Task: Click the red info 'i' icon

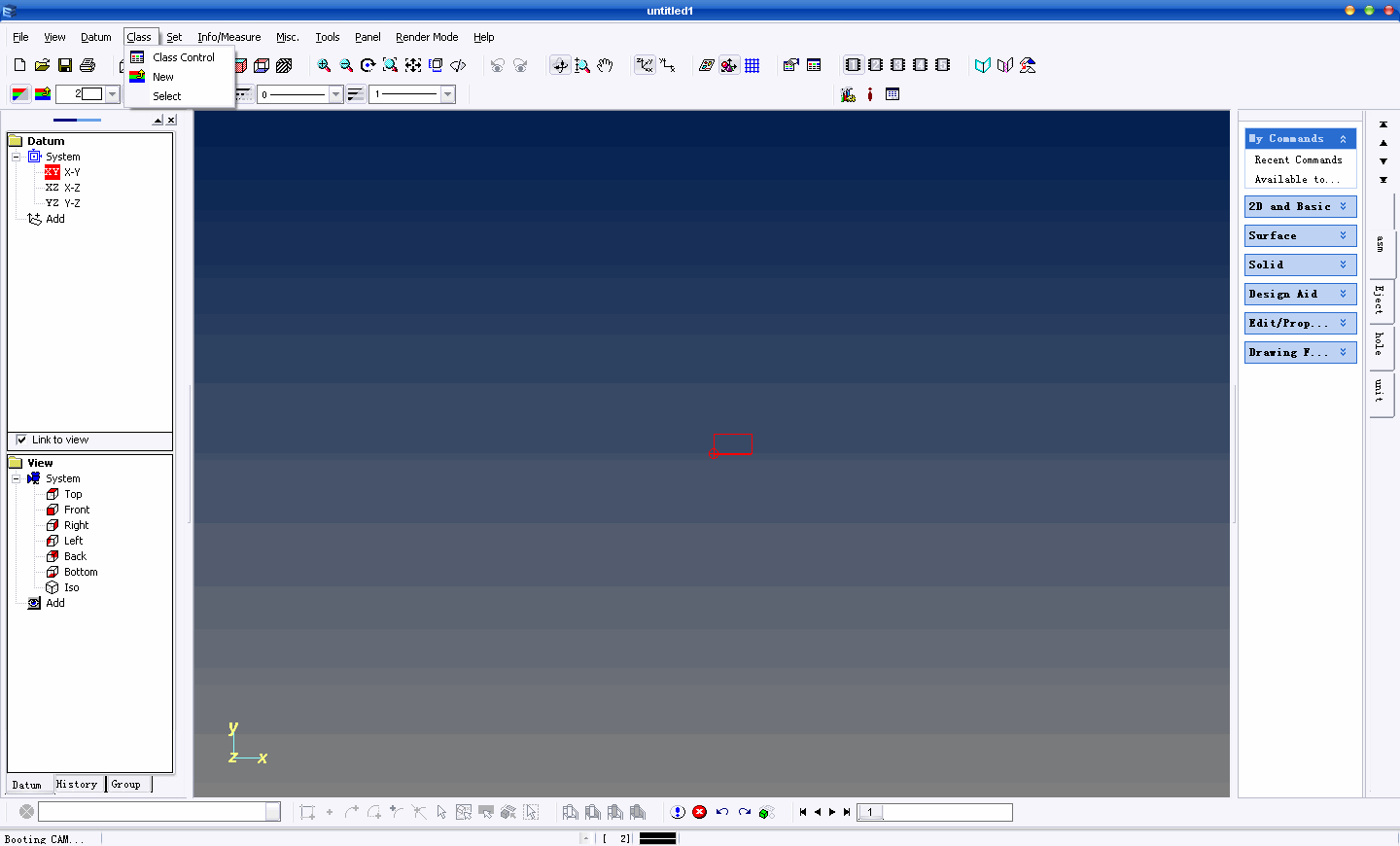Action: pyautogui.click(x=870, y=94)
